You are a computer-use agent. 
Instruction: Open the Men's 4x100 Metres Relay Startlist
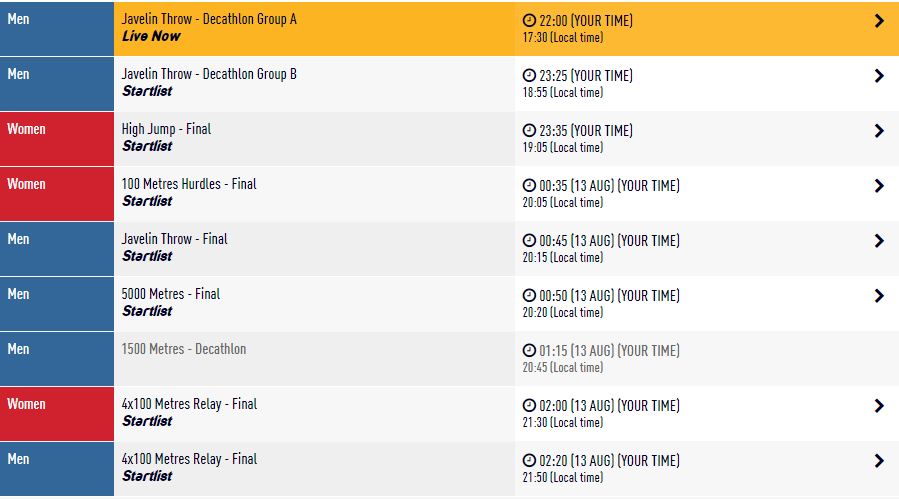point(147,476)
